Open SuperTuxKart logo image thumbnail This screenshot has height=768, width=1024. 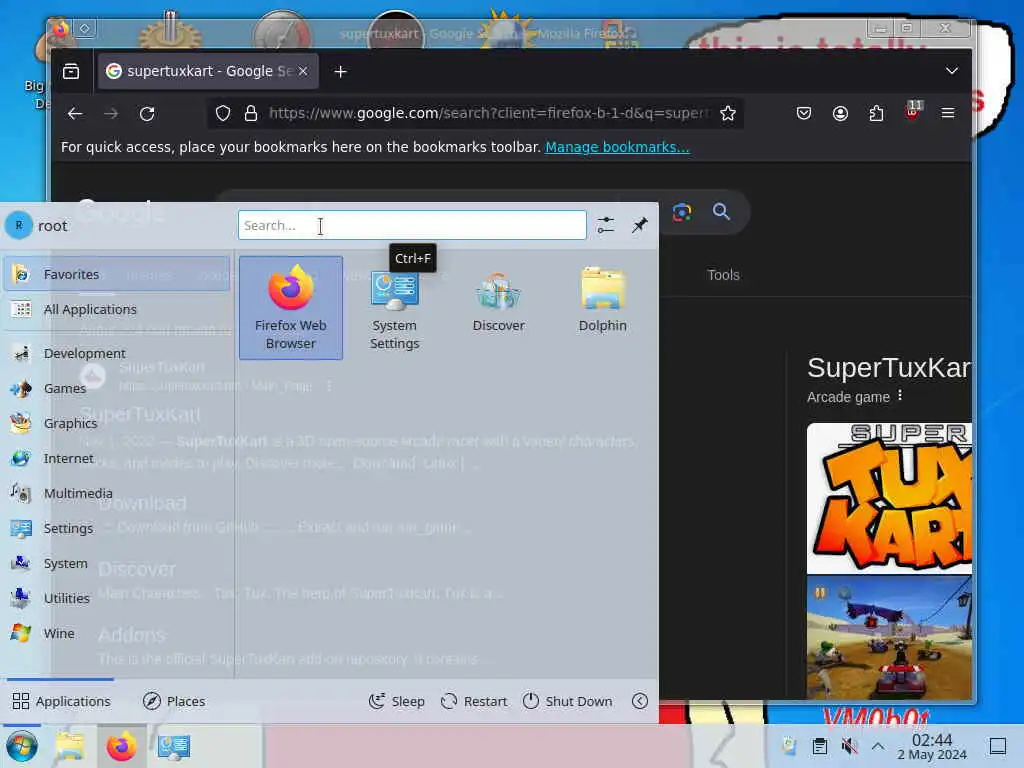pyautogui.click(x=889, y=498)
